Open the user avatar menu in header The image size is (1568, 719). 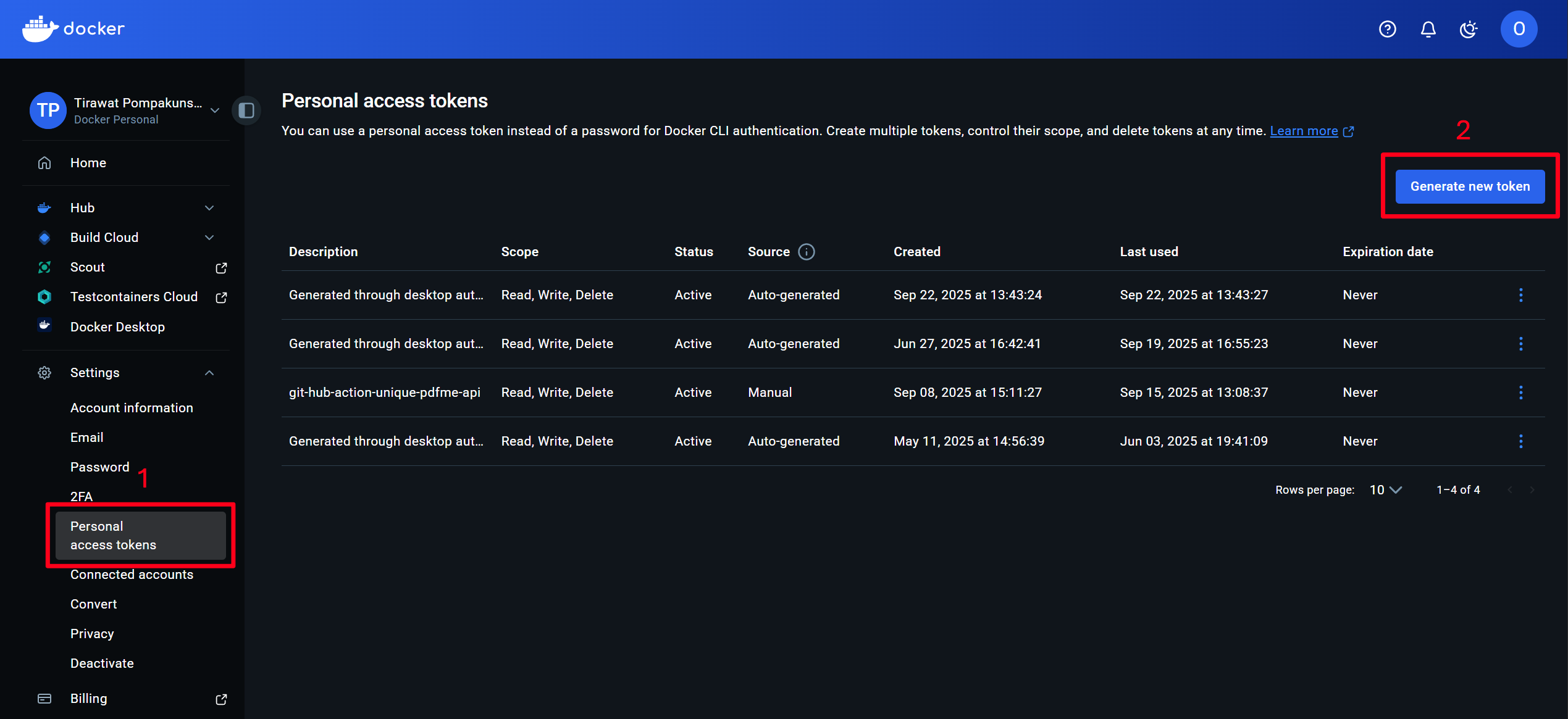(1519, 29)
